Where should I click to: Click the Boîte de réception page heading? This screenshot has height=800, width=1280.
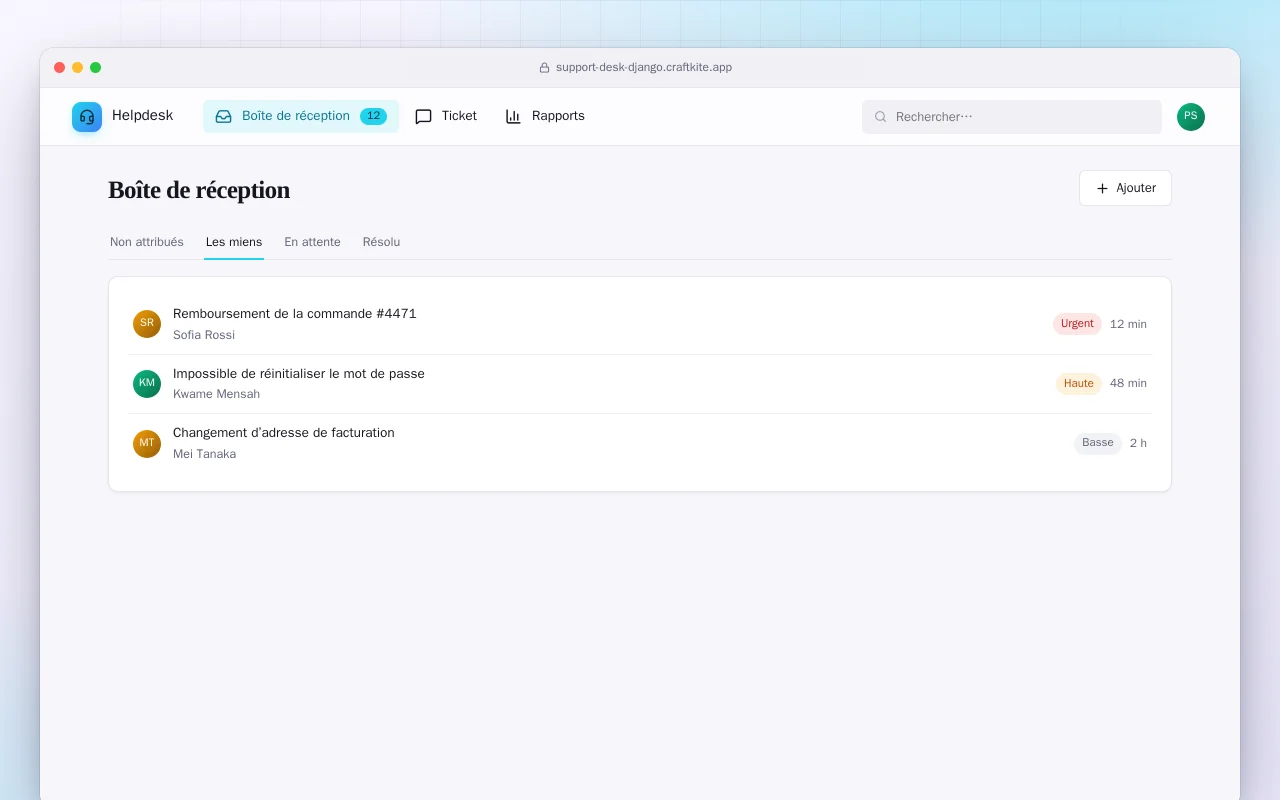tap(199, 190)
